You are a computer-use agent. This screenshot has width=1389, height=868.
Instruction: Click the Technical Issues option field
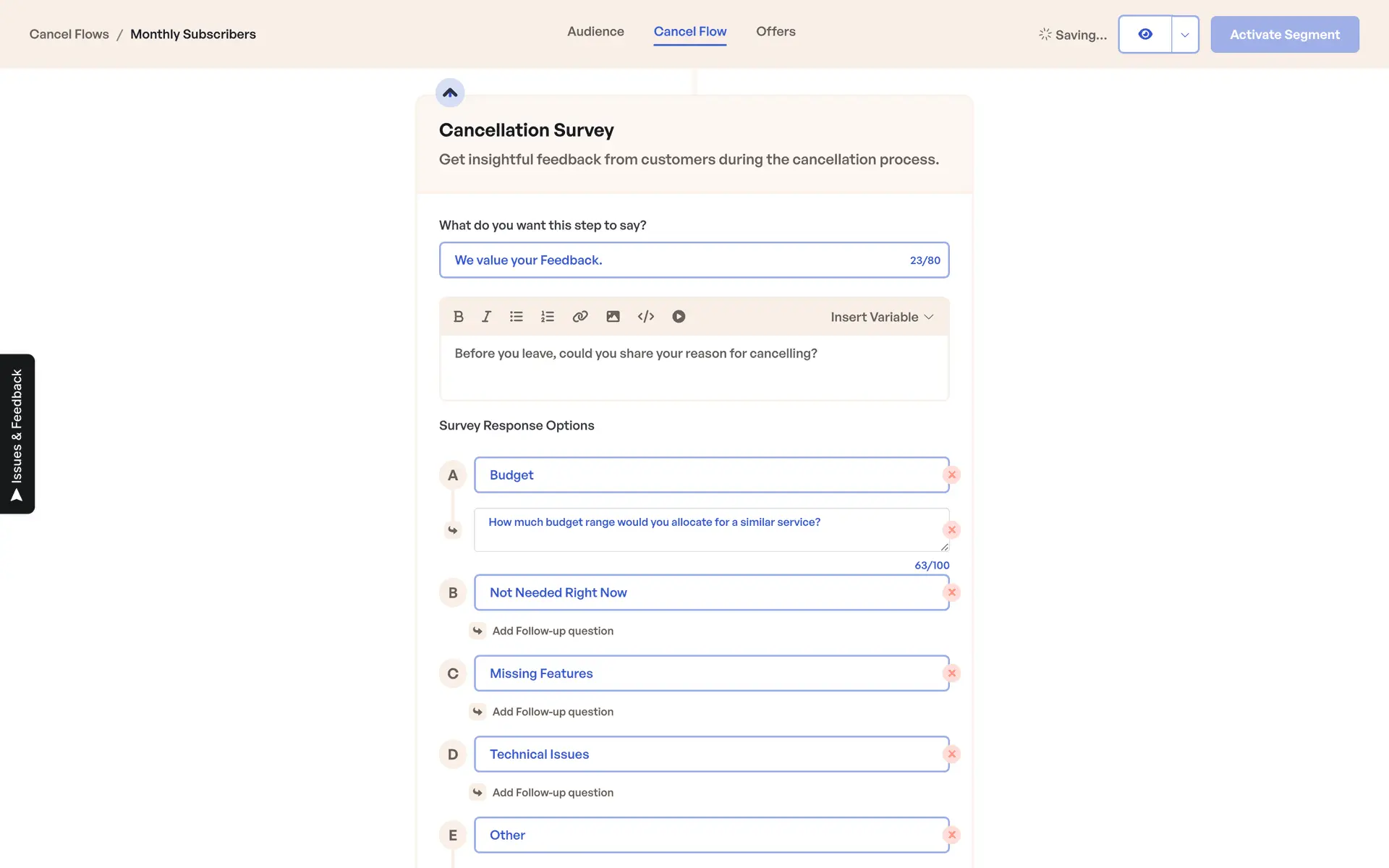710,754
